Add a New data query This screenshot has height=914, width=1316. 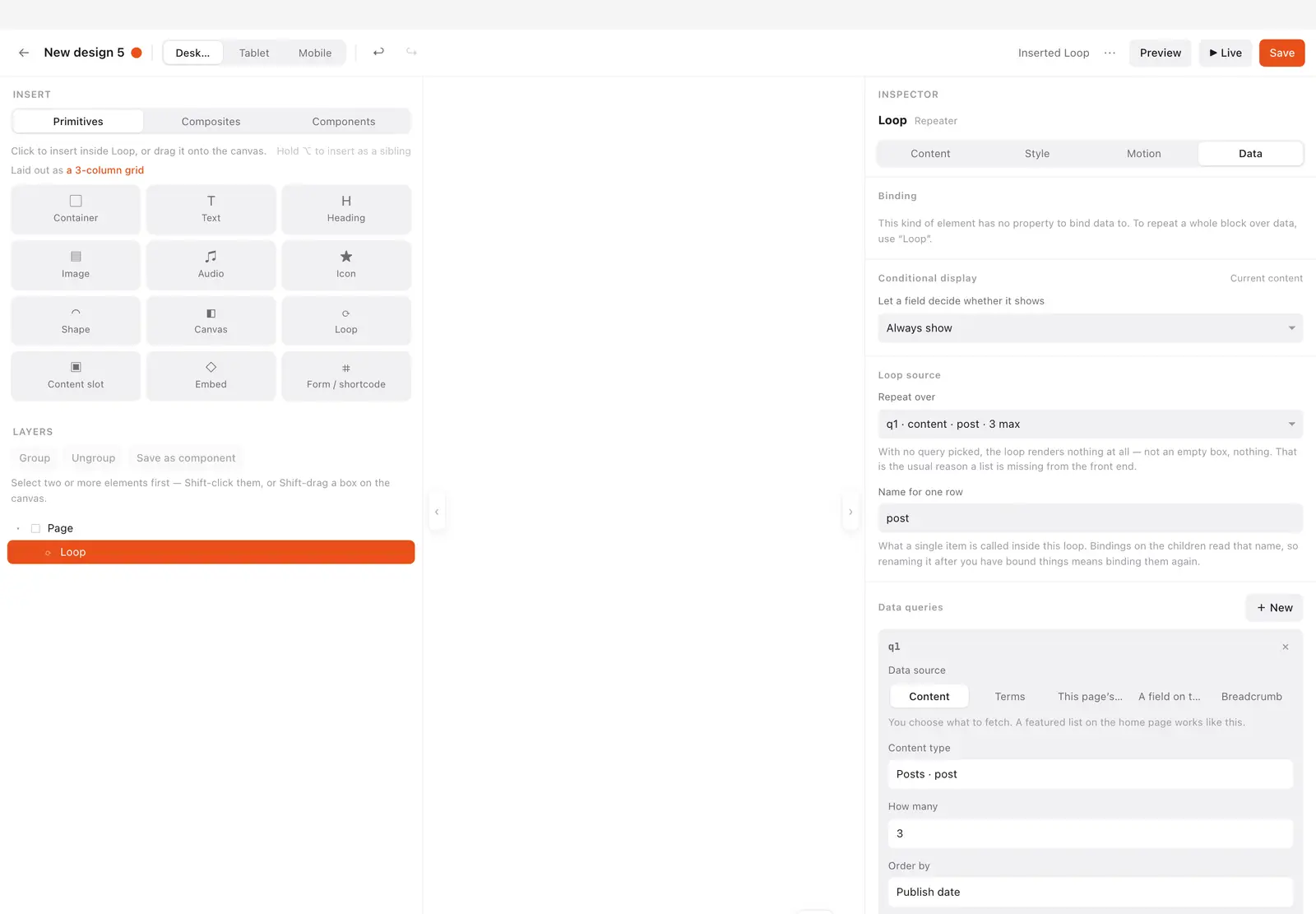(1274, 608)
